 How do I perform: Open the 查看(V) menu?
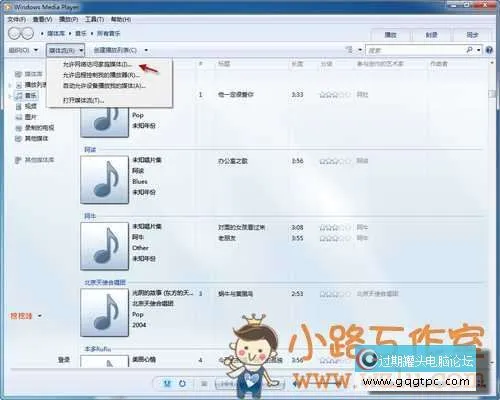tap(42, 19)
